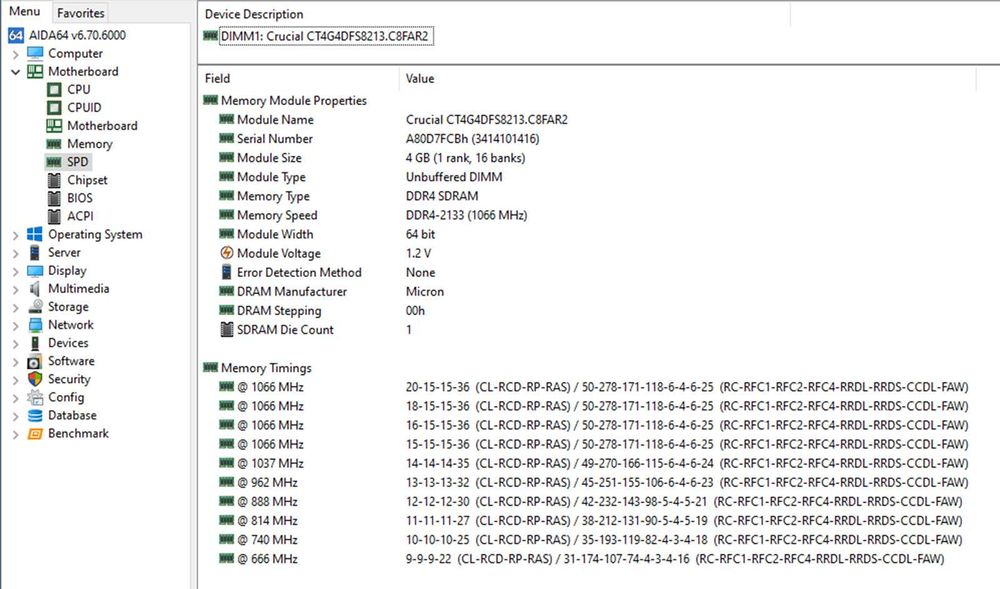Select the DRAM Manufacturer field row
This screenshot has width=1000, height=589.
[291, 291]
